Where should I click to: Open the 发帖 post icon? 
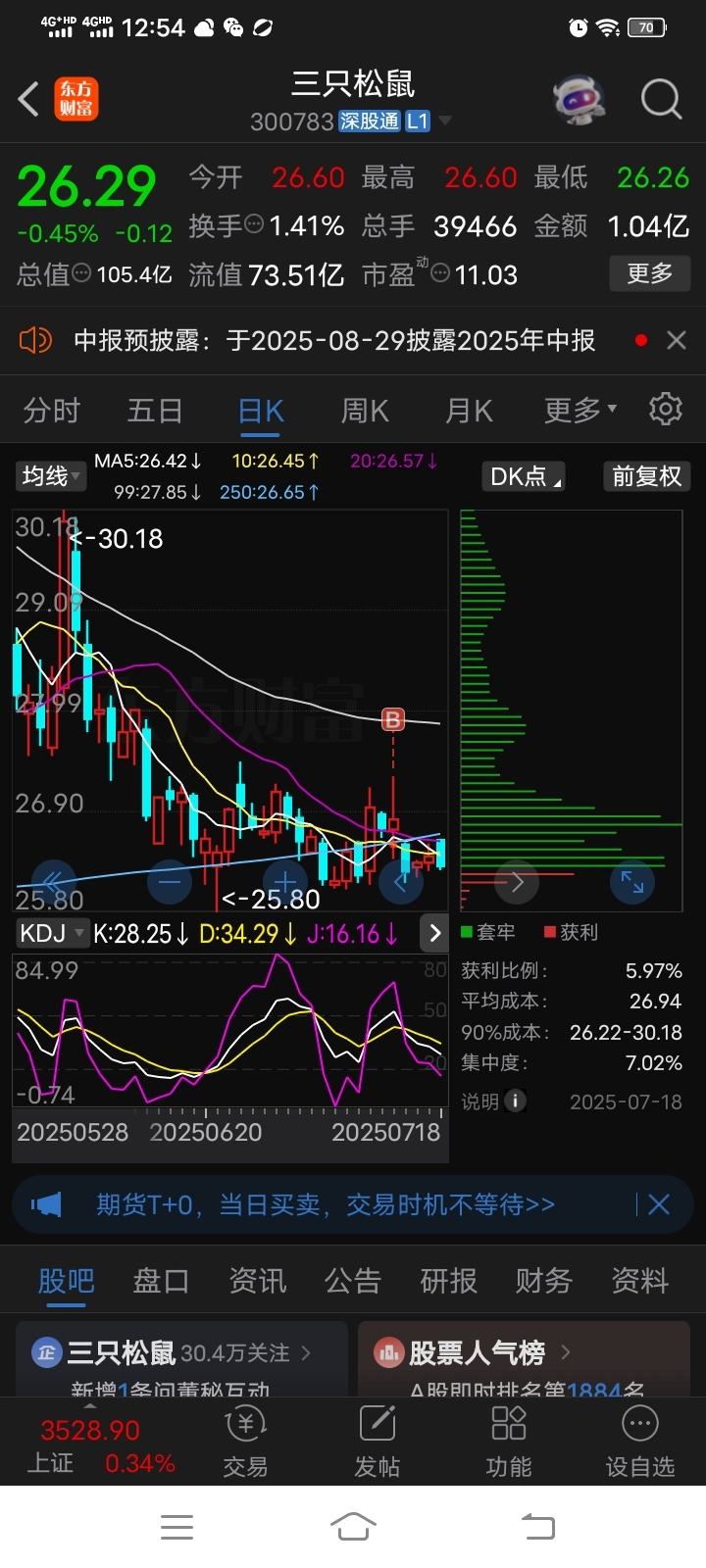pos(377,1441)
